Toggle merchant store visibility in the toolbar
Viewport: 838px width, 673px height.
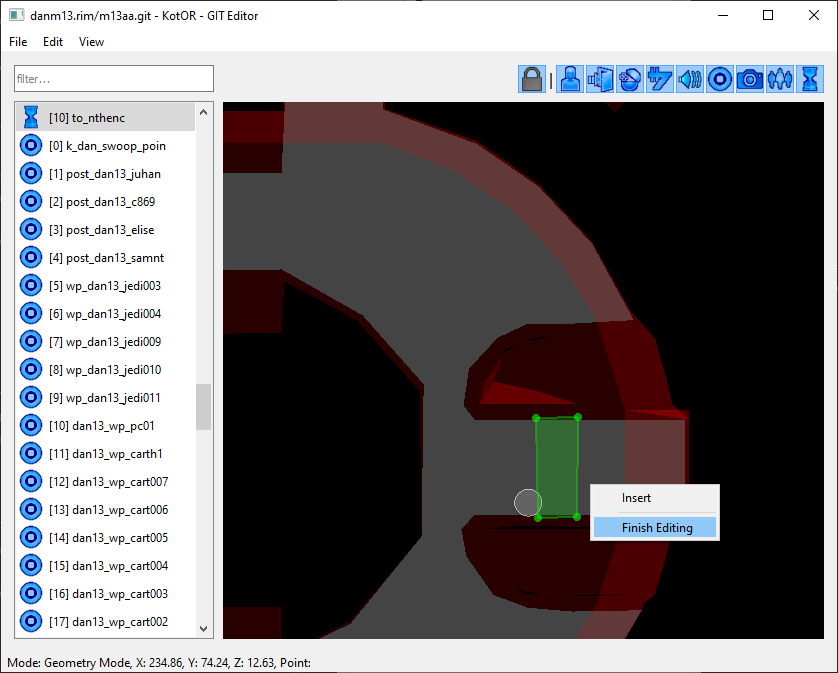pos(660,79)
